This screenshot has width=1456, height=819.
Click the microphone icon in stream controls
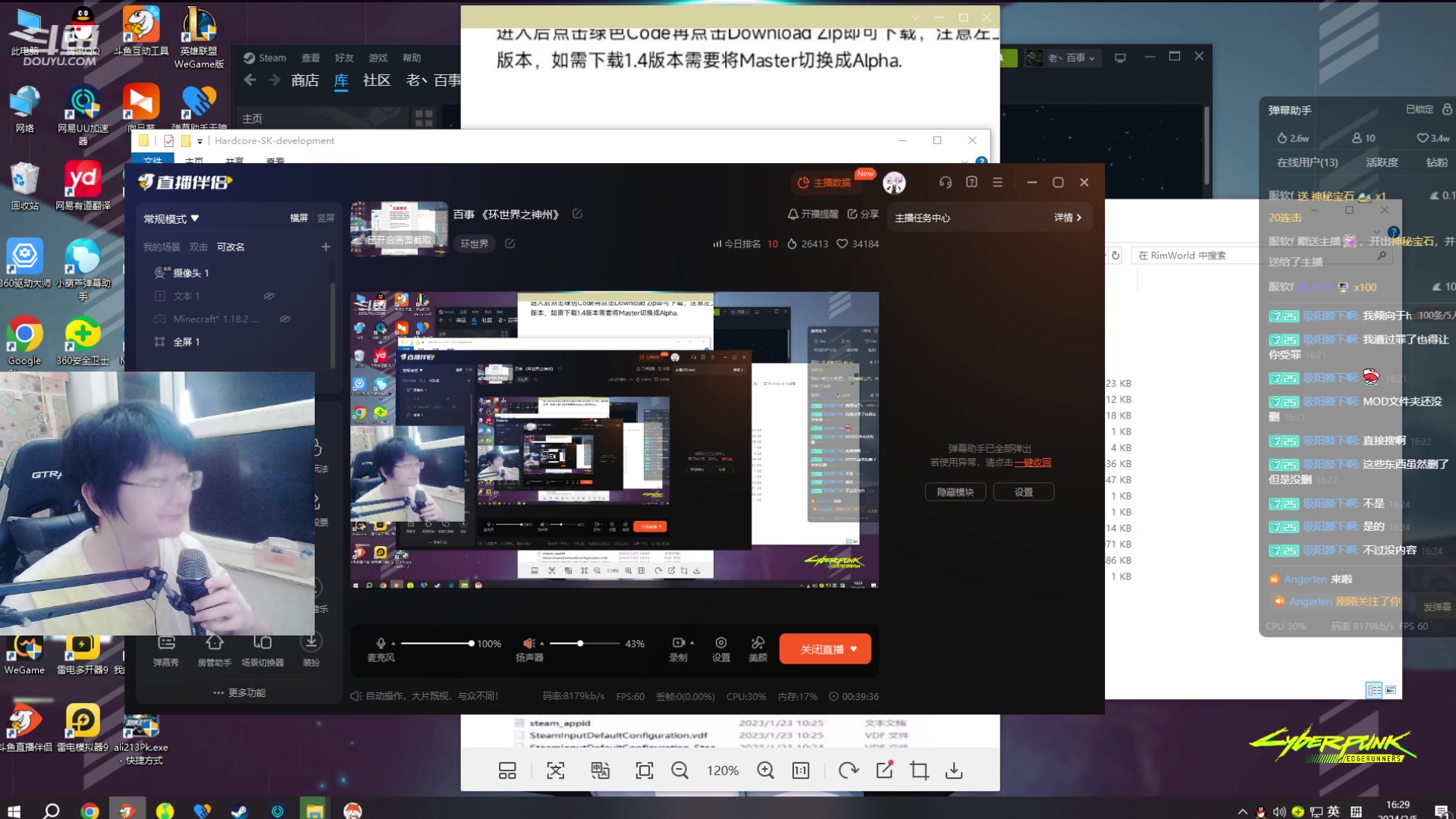(x=380, y=643)
